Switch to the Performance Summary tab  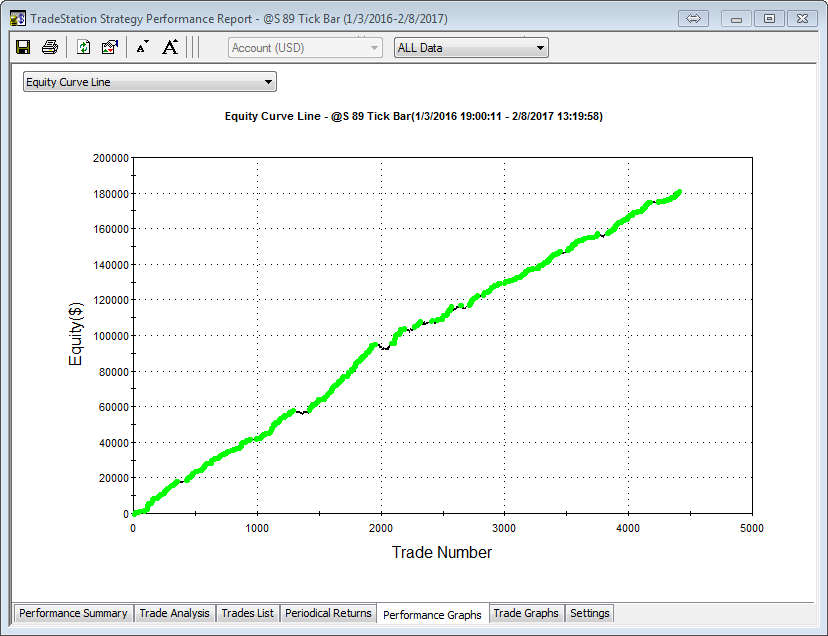73,613
